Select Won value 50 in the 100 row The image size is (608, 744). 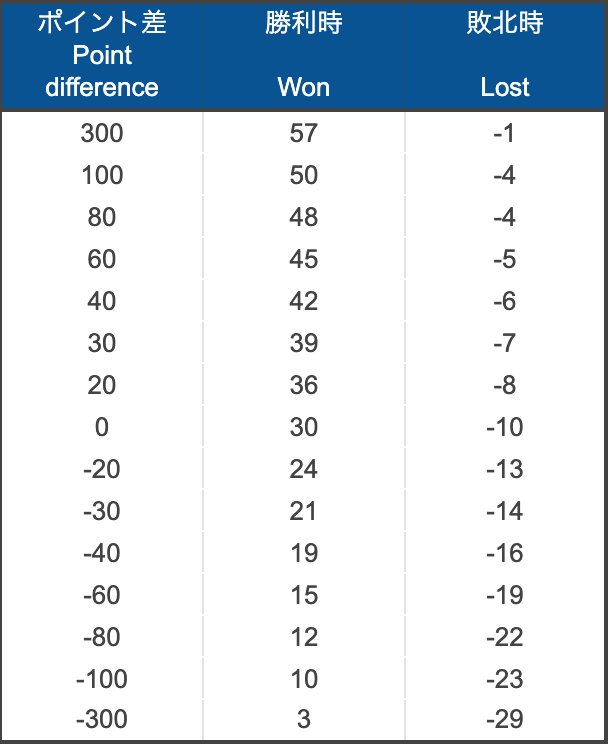[303, 176]
